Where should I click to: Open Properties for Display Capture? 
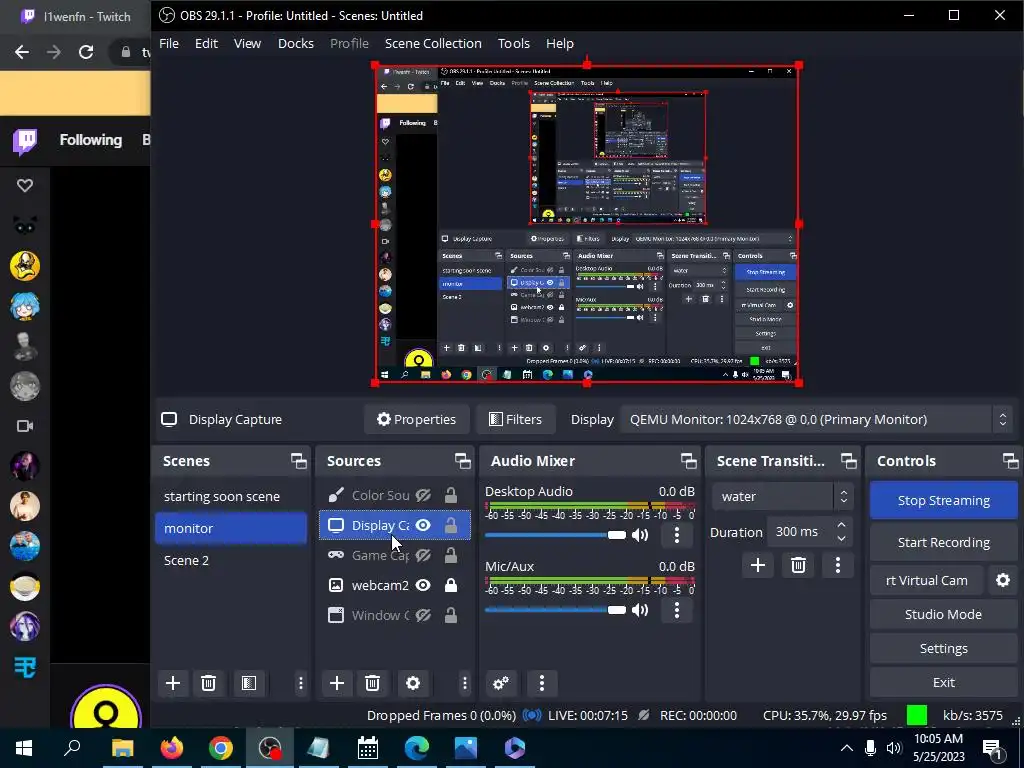416,419
